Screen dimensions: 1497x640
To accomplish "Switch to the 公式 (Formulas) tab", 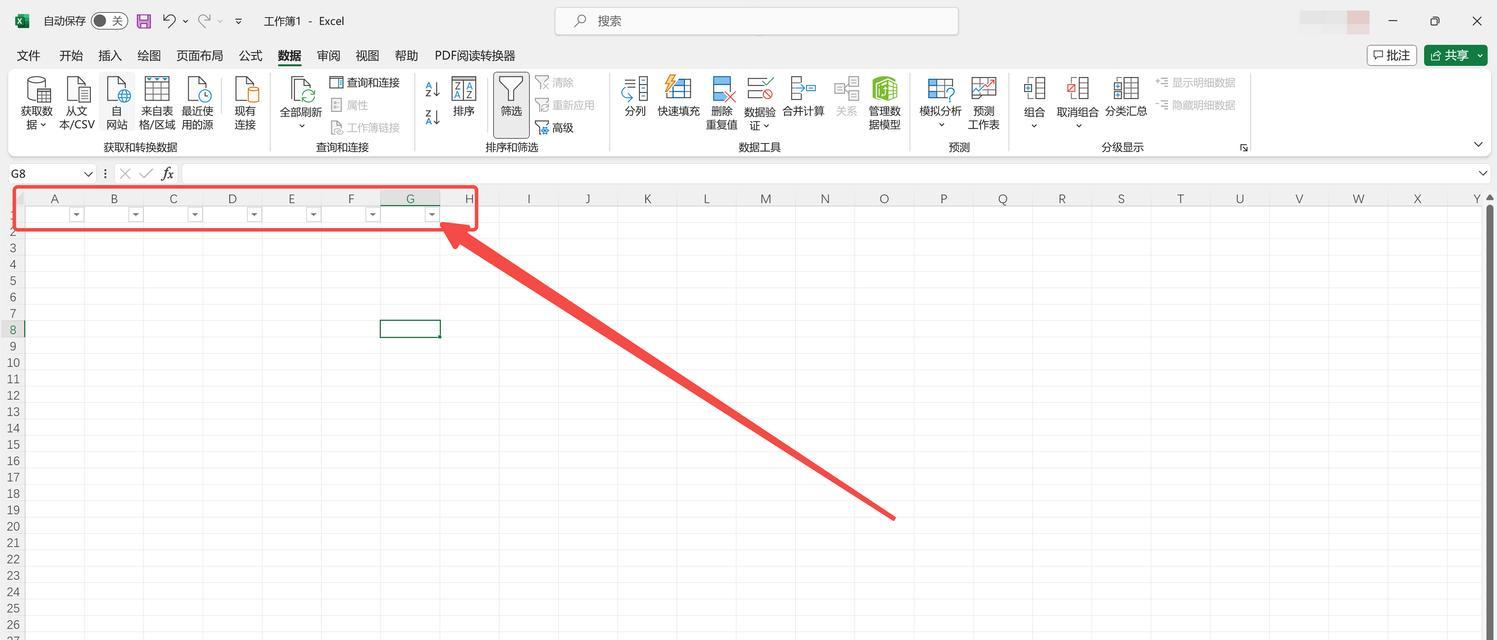I will pos(251,56).
